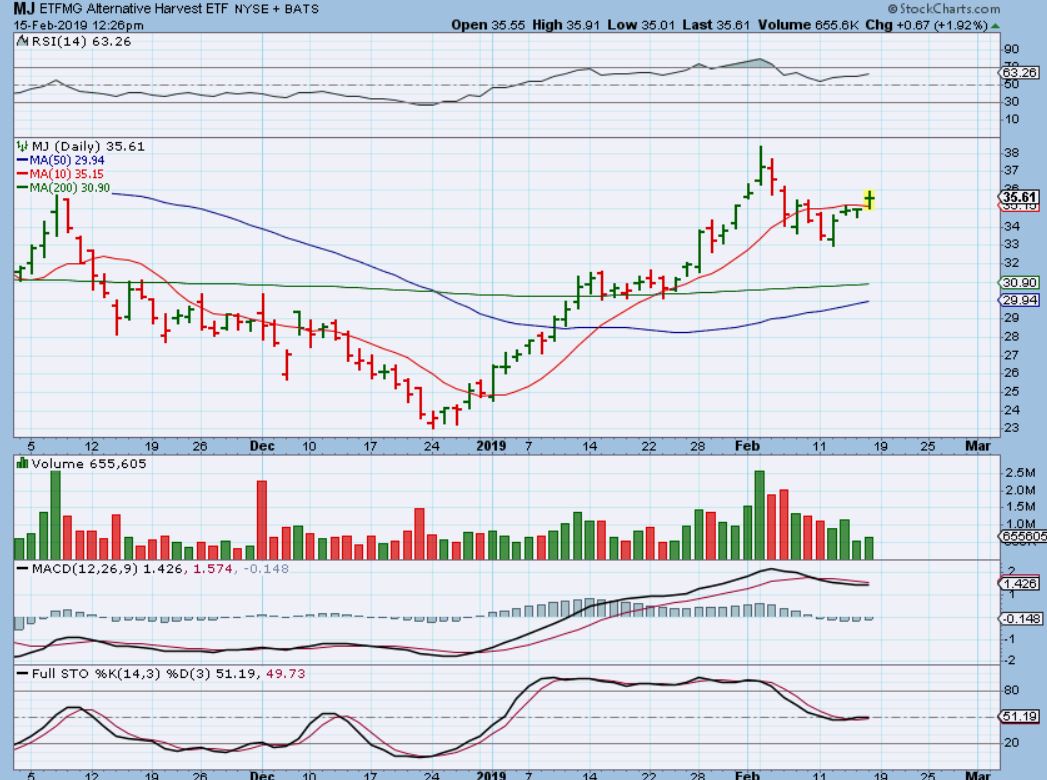Click the tall red volume bar at Dec

(262, 520)
